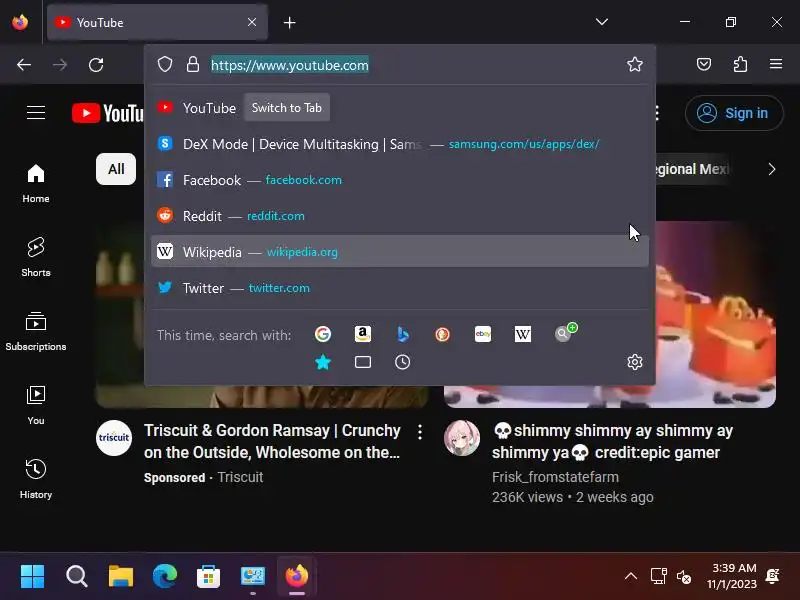Viewport: 800px width, 600px height.
Task: Open History in YouTube sidebar
Action: pyautogui.click(x=36, y=479)
